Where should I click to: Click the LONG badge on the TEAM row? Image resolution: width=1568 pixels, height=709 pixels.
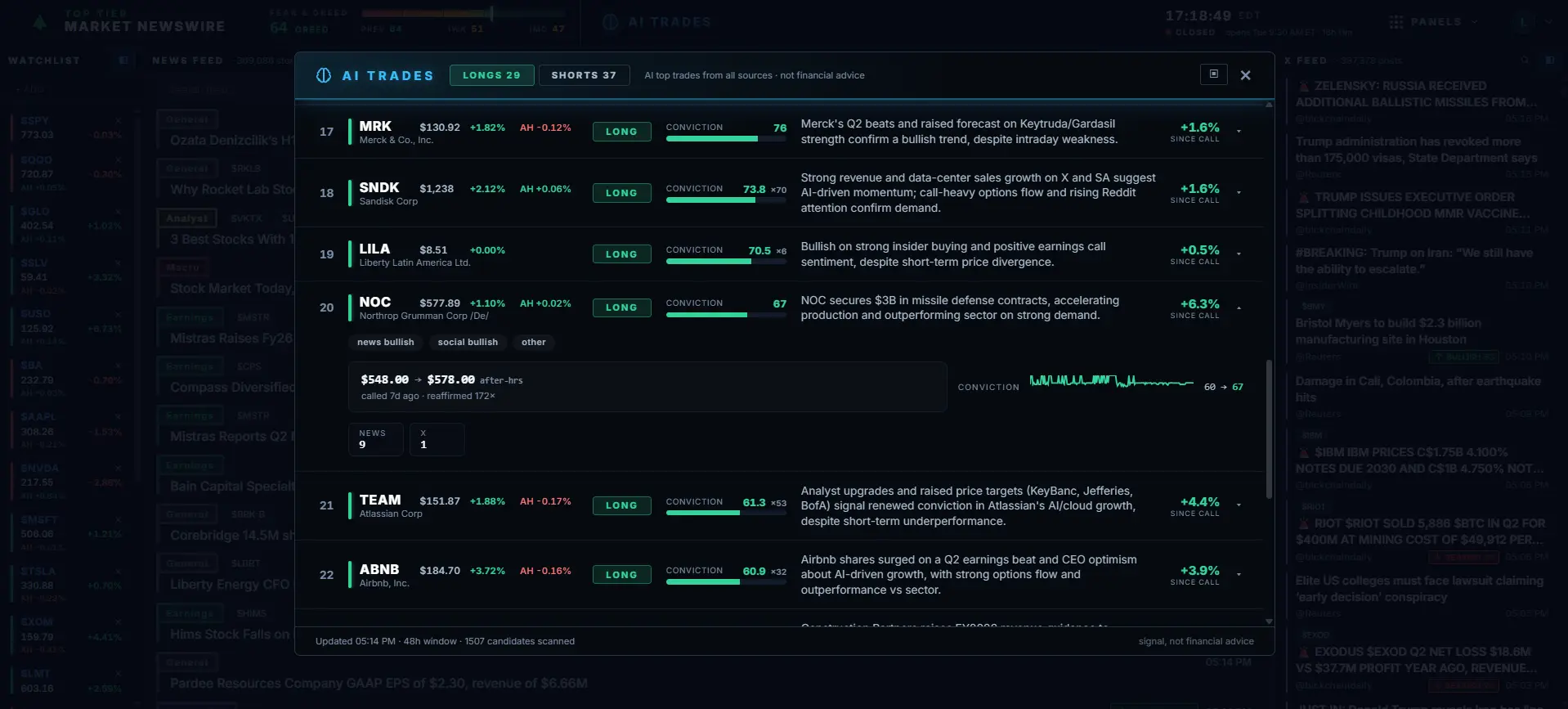pyautogui.click(x=621, y=505)
